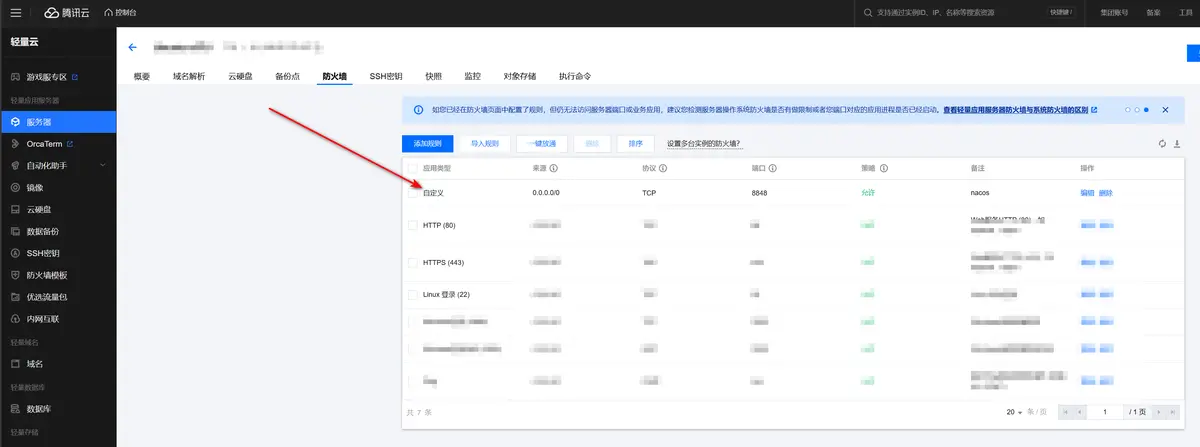
Task: Open 内网互联 in the sidebar
Action: click(58, 319)
